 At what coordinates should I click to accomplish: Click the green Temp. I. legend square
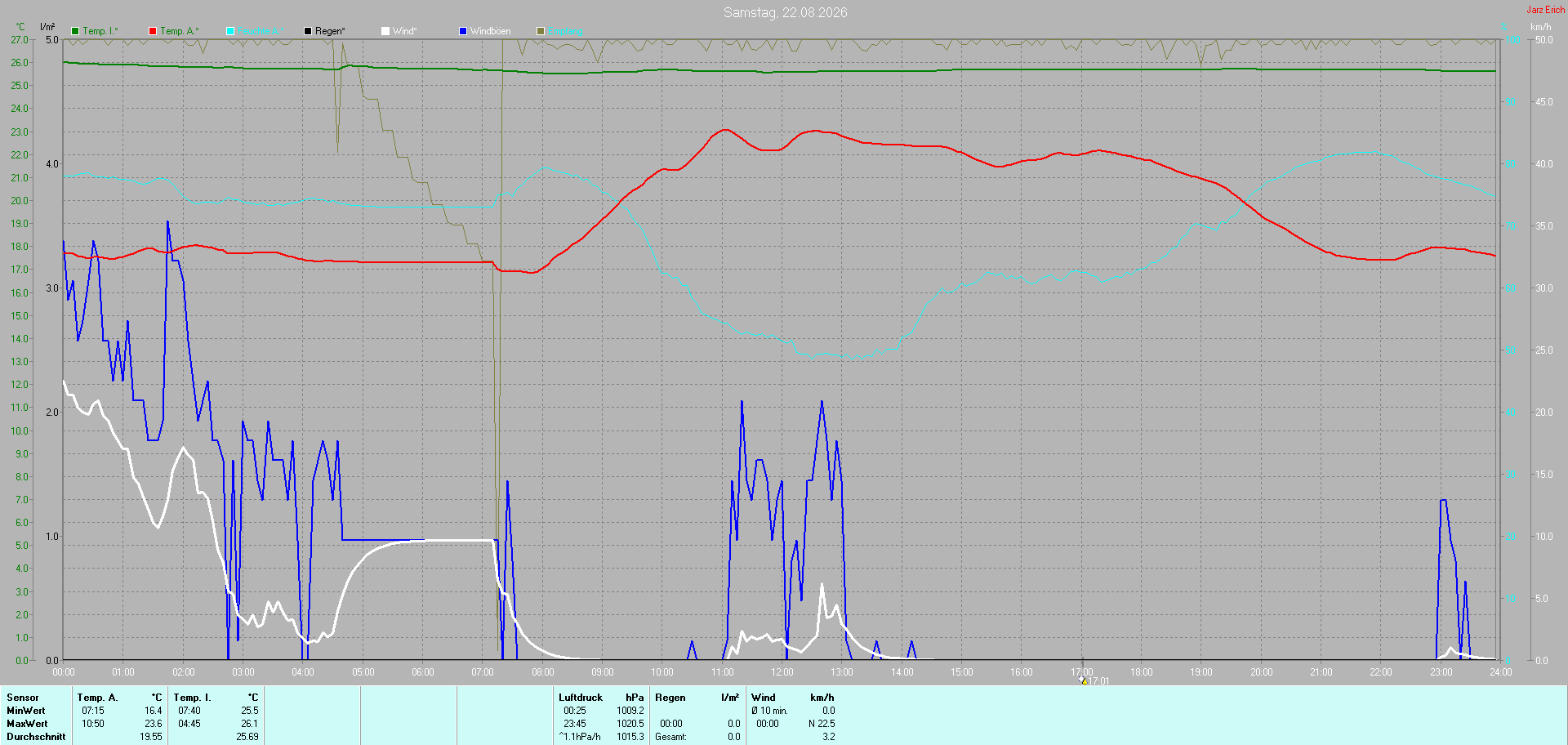(x=75, y=31)
